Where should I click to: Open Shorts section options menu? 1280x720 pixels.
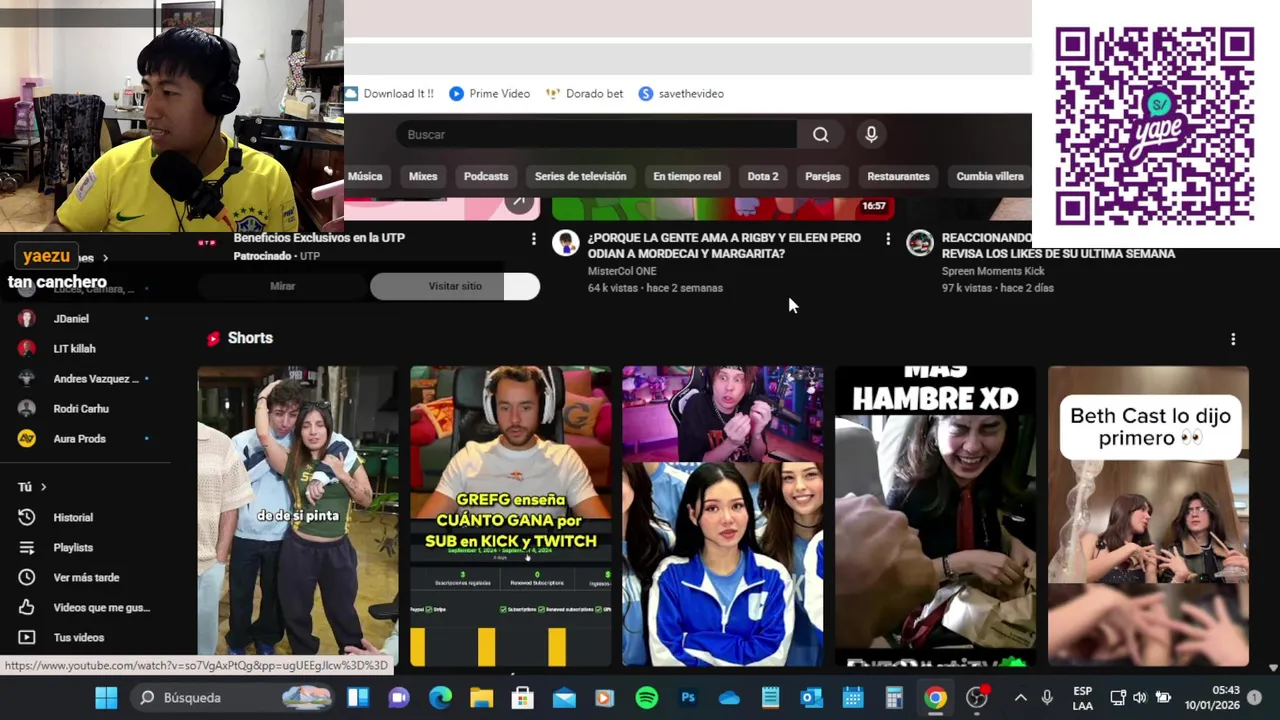pos(1233,339)
